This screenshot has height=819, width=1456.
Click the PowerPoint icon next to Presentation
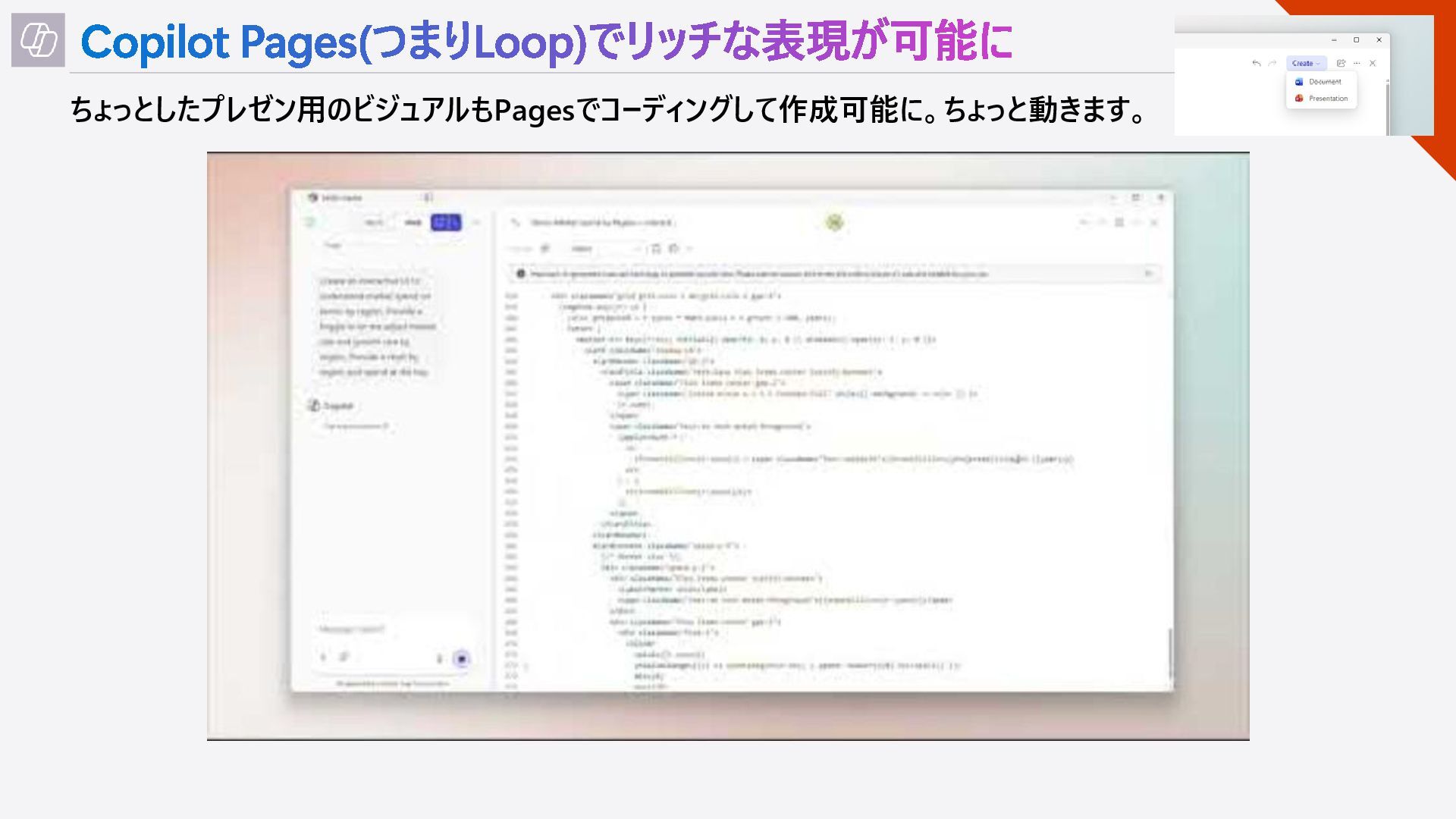tap(1299, 99)
